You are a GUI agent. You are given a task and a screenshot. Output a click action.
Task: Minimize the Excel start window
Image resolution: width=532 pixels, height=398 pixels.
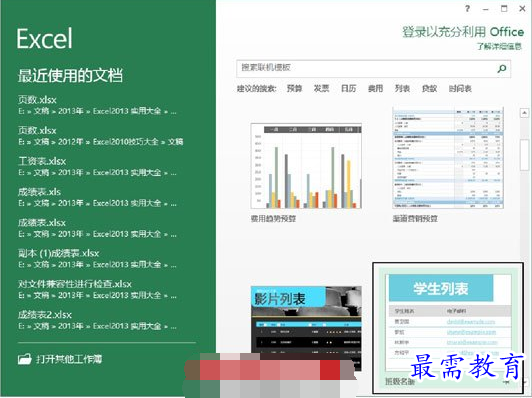coord(486,9)
